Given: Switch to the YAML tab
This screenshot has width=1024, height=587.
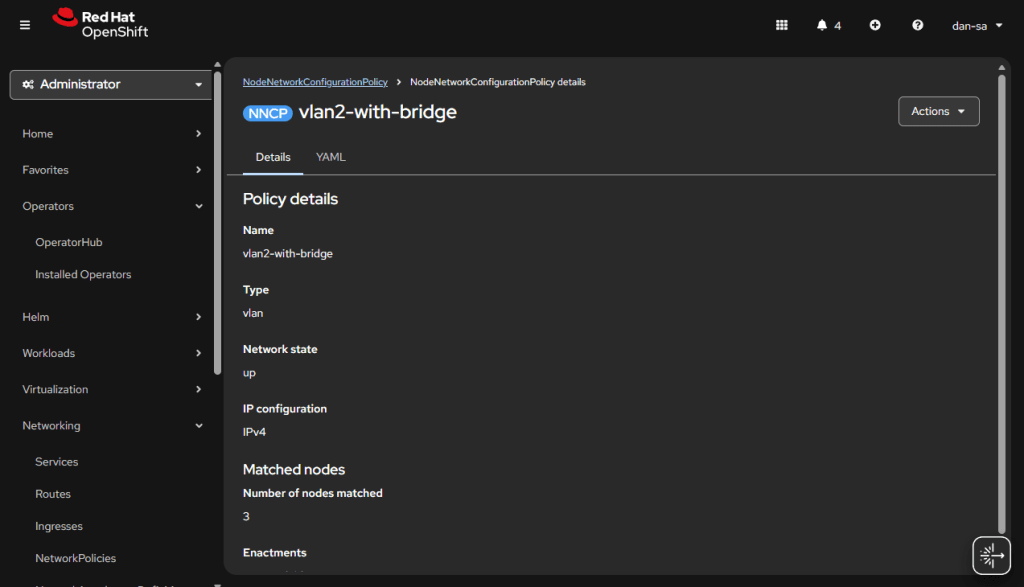Looking at the screenshot, I should click(331, 157).
